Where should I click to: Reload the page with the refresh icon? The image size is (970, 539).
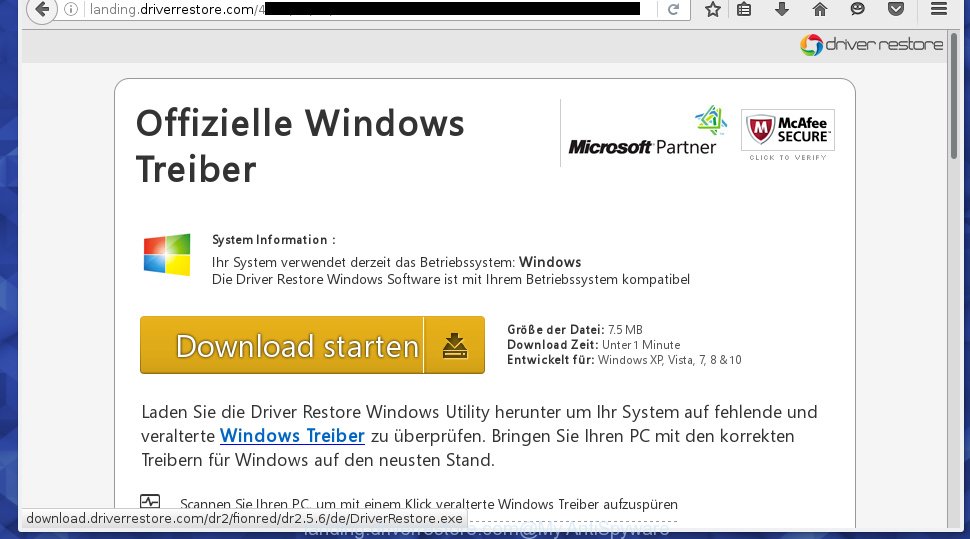[x=673, y=9]
